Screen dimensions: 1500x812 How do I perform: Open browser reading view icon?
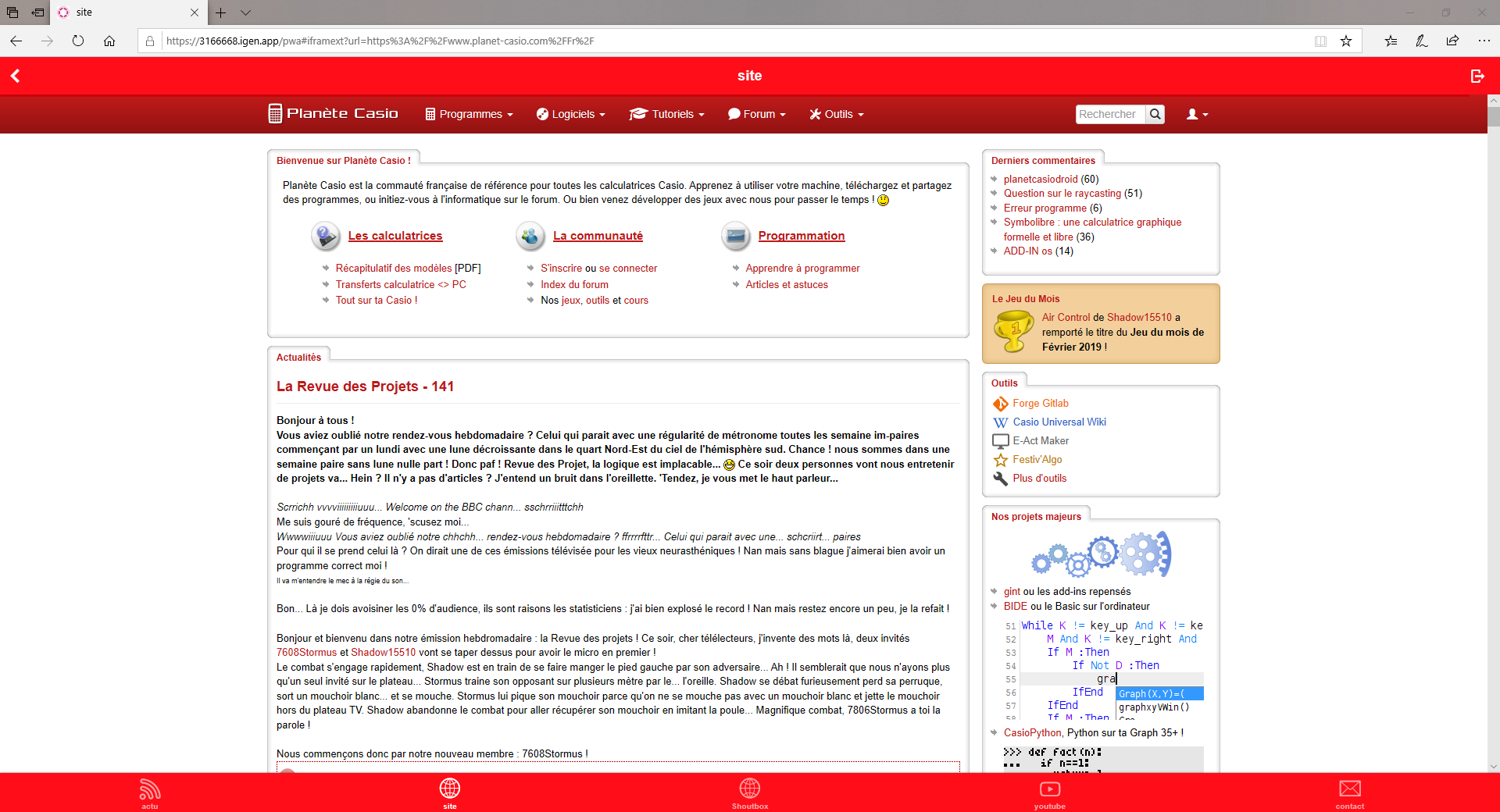pyautogui.click(x=1320, y=41)
